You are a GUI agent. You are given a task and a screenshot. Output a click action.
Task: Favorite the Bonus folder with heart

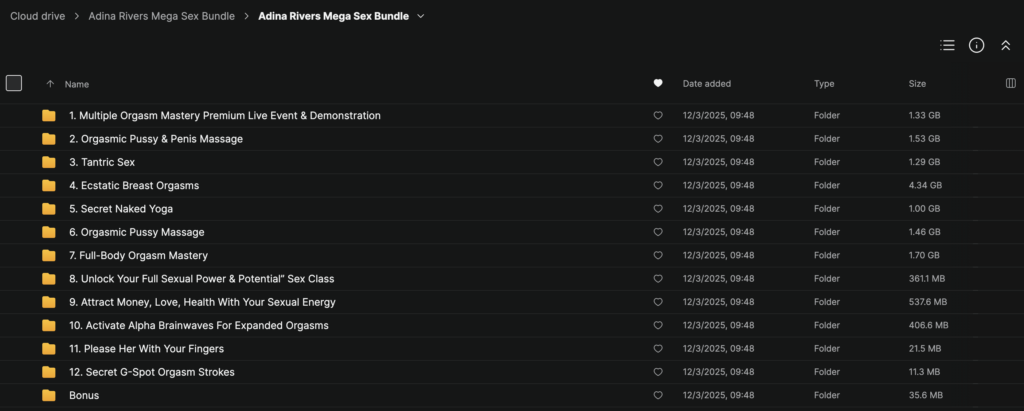click(657, 396)
